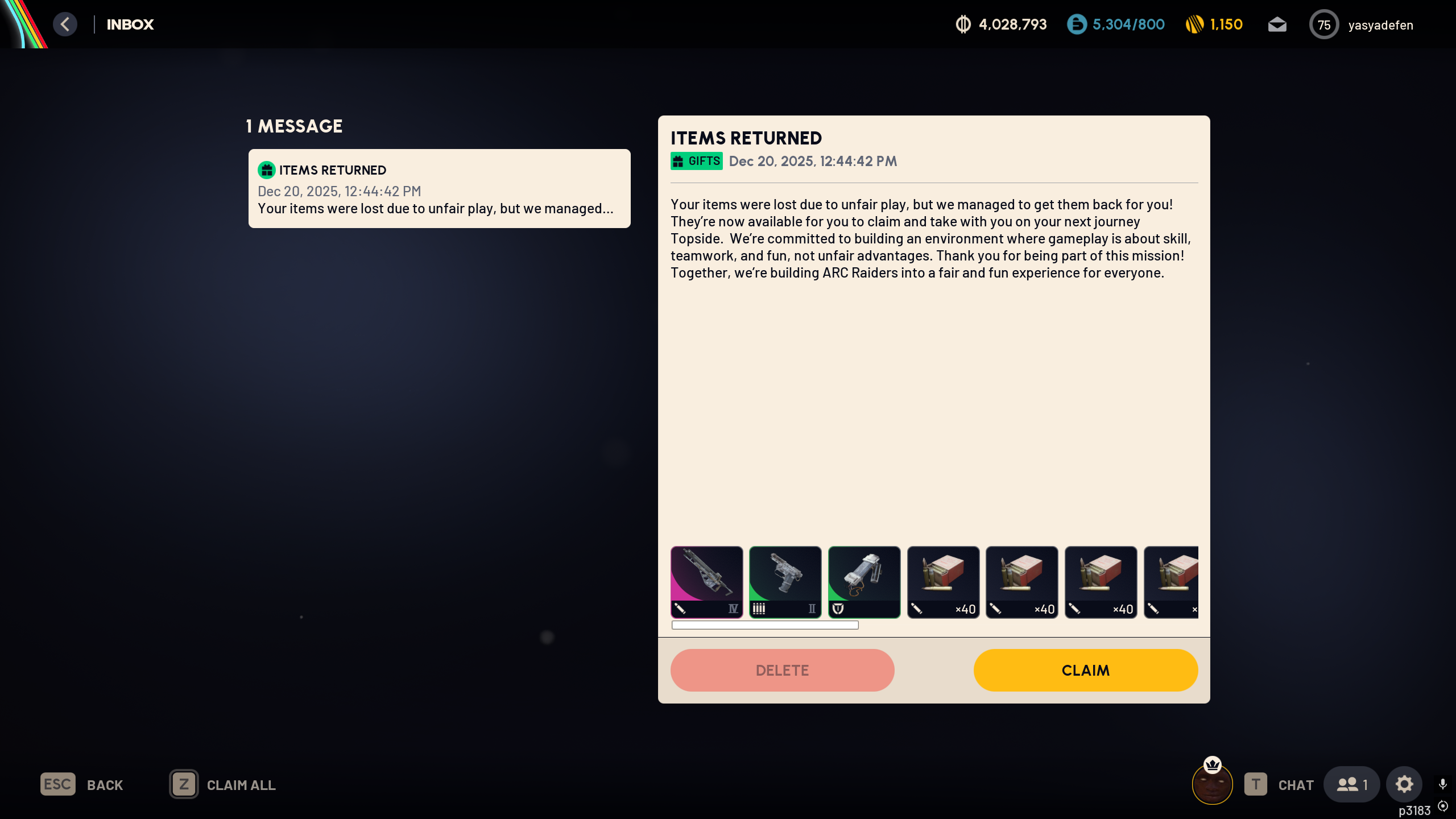The width and height of the screenshot is (1456, 819).
Task: Go back using the arrow icon
Action: [x=65, y=24]
